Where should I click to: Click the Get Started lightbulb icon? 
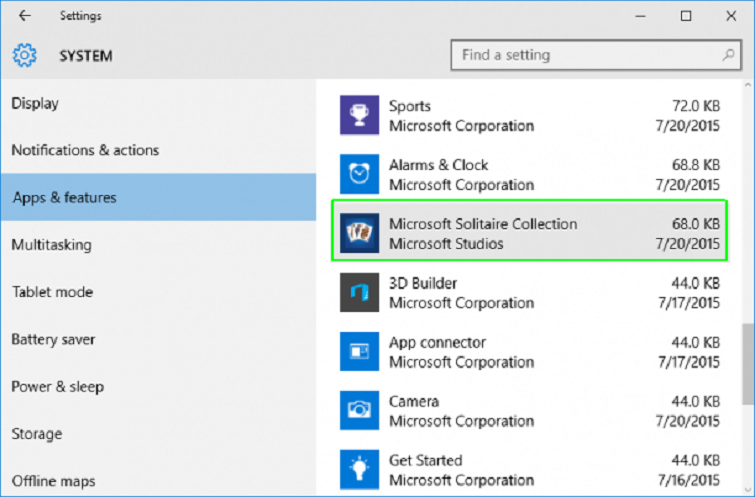tap(359, 469)
